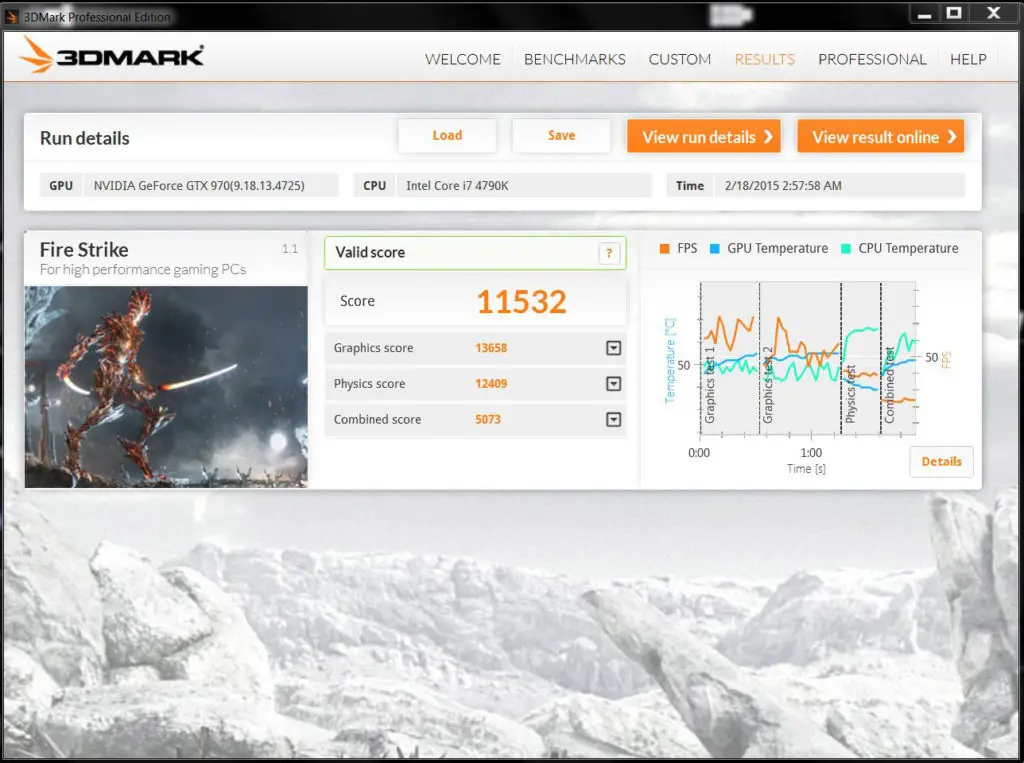Click GPU name NVIDIA GeForce GTX 970
This screenshot has height=763, width=1024.
pyautogui.click(x=199, y=186)
